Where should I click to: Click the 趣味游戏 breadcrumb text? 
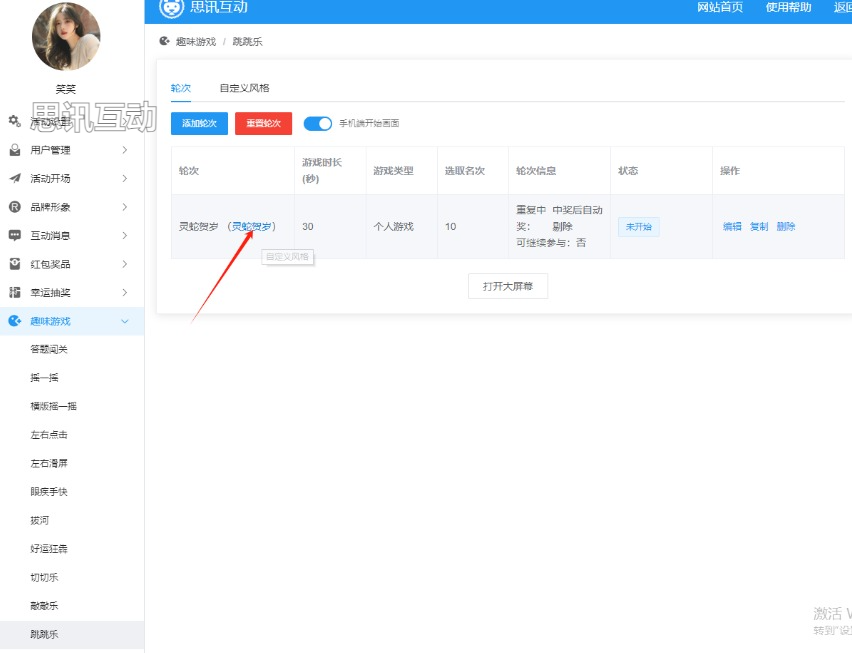(x=196, y=42)
